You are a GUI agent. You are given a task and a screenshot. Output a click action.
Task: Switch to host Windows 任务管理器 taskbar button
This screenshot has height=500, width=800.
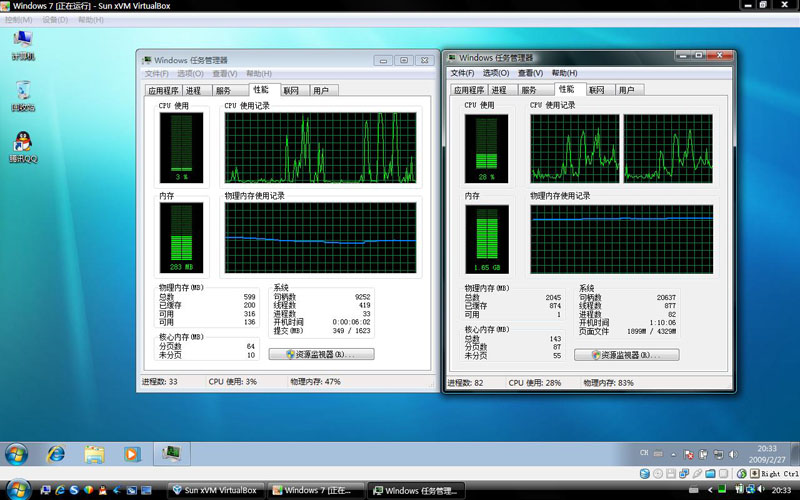click(416, 490)
